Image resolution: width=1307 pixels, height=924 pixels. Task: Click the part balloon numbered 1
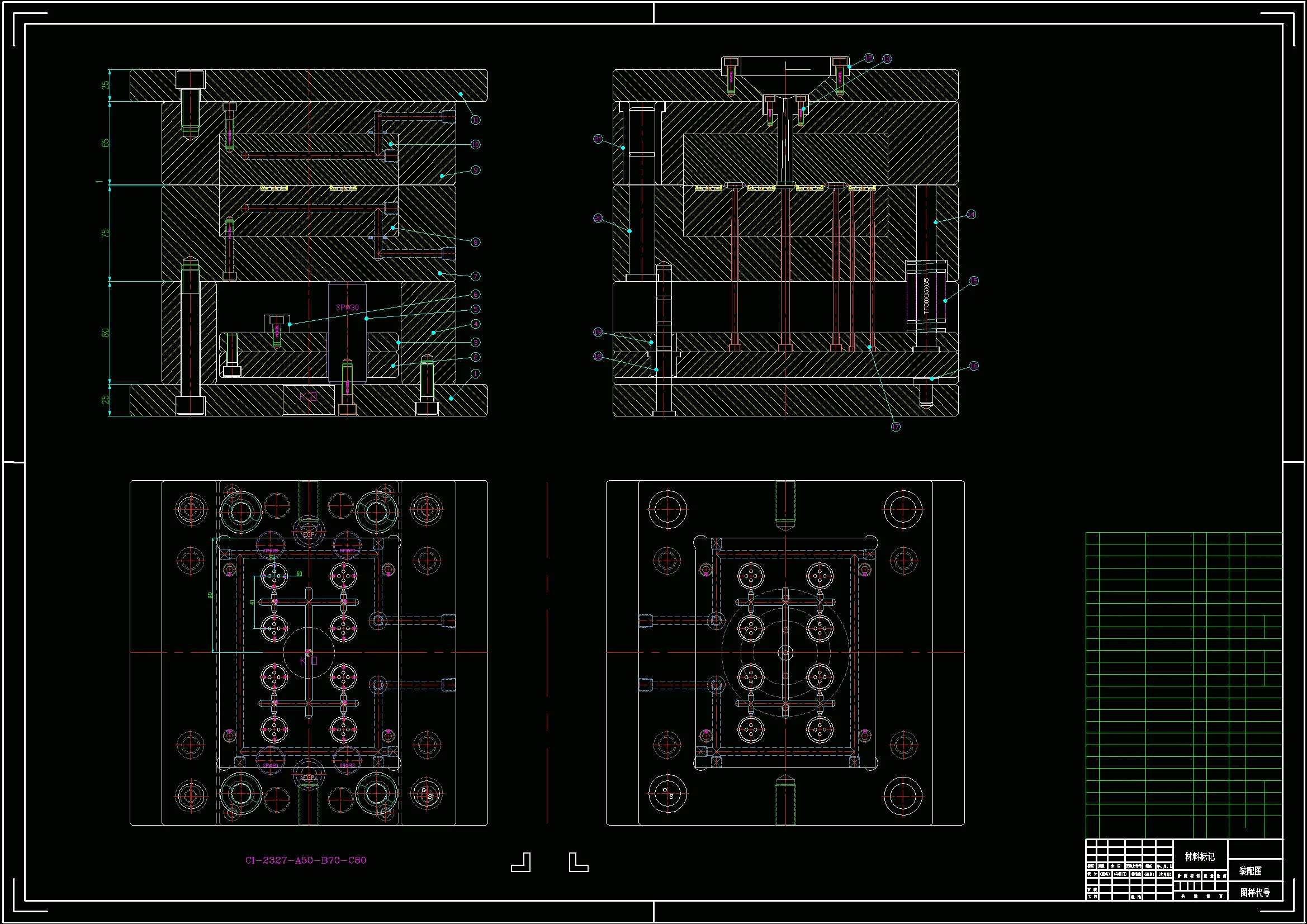pos(475,374)
